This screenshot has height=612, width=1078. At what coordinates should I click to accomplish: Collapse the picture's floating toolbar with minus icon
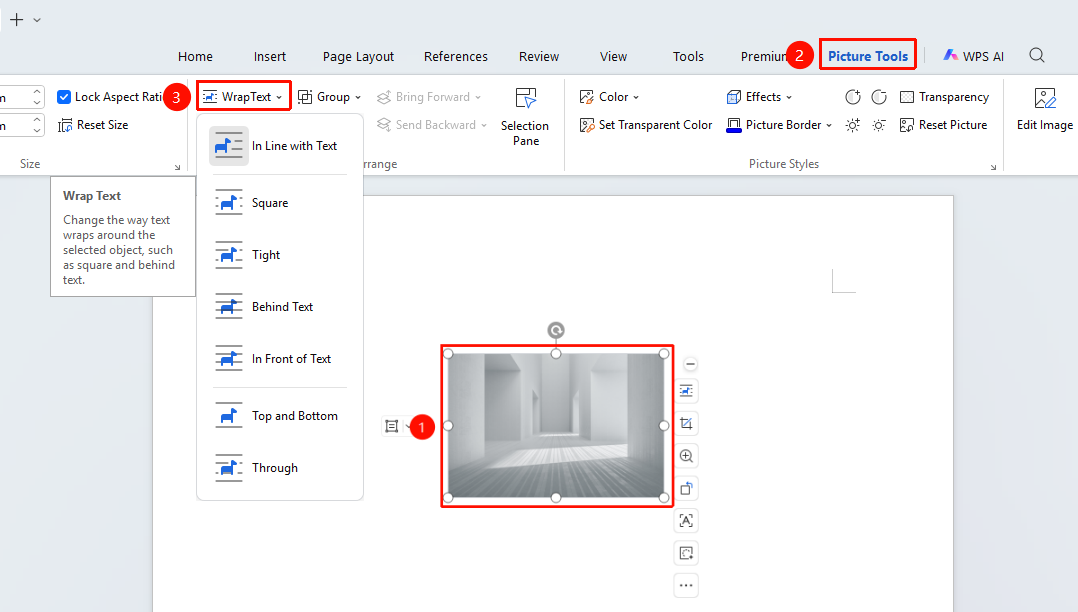tap(690, 364)
